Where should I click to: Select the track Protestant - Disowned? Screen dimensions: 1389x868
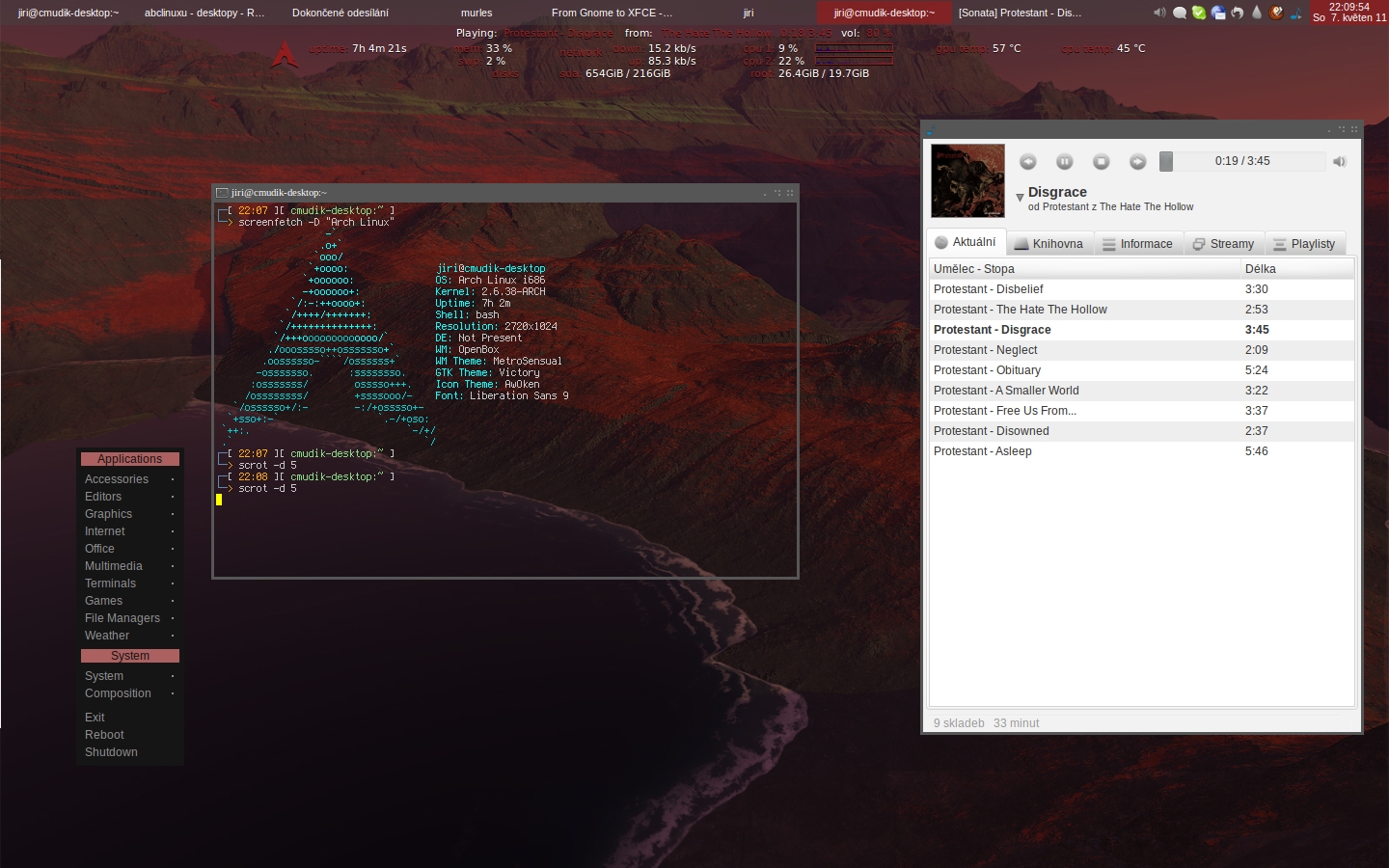click(1142, 431)
